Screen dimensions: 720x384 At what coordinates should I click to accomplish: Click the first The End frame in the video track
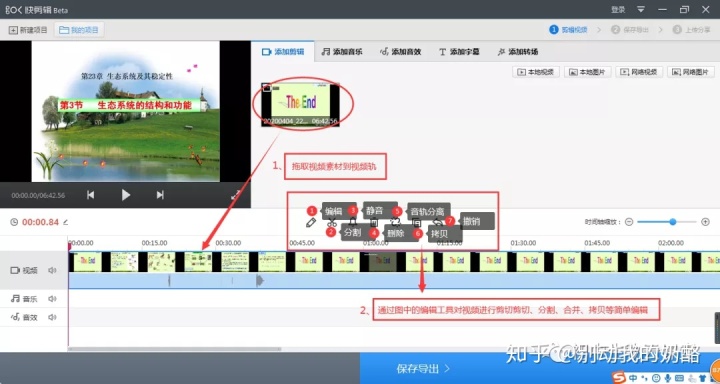(88, 261)
